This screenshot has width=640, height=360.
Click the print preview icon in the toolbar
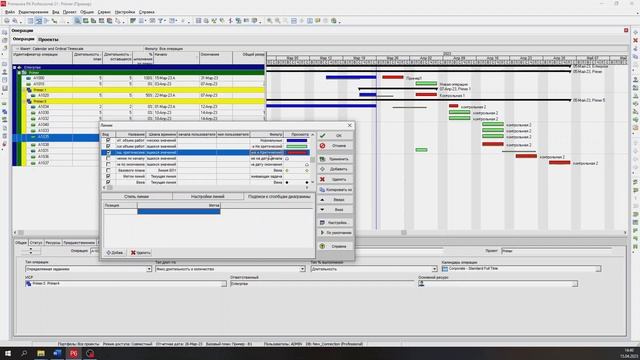coord(15,21)
